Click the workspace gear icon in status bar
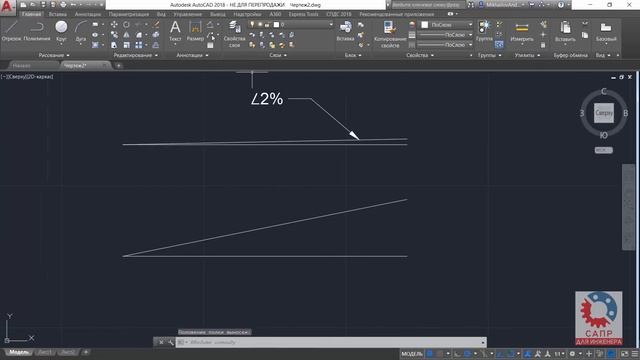 [x=572, y=353]
